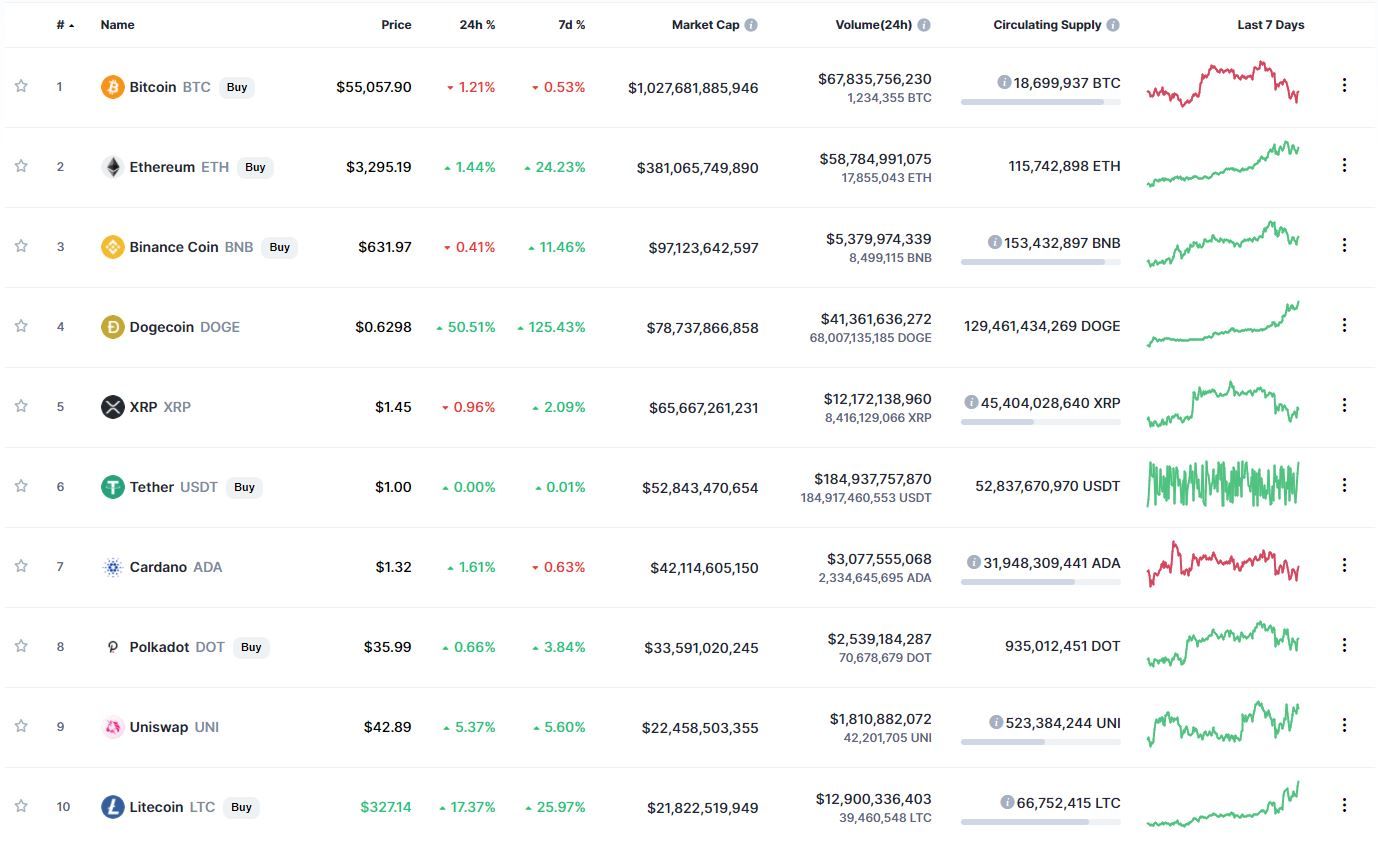This screenshot has height=845, width=1378.
Task: Click the Cardano logo icon
Action: pos(113,567)
